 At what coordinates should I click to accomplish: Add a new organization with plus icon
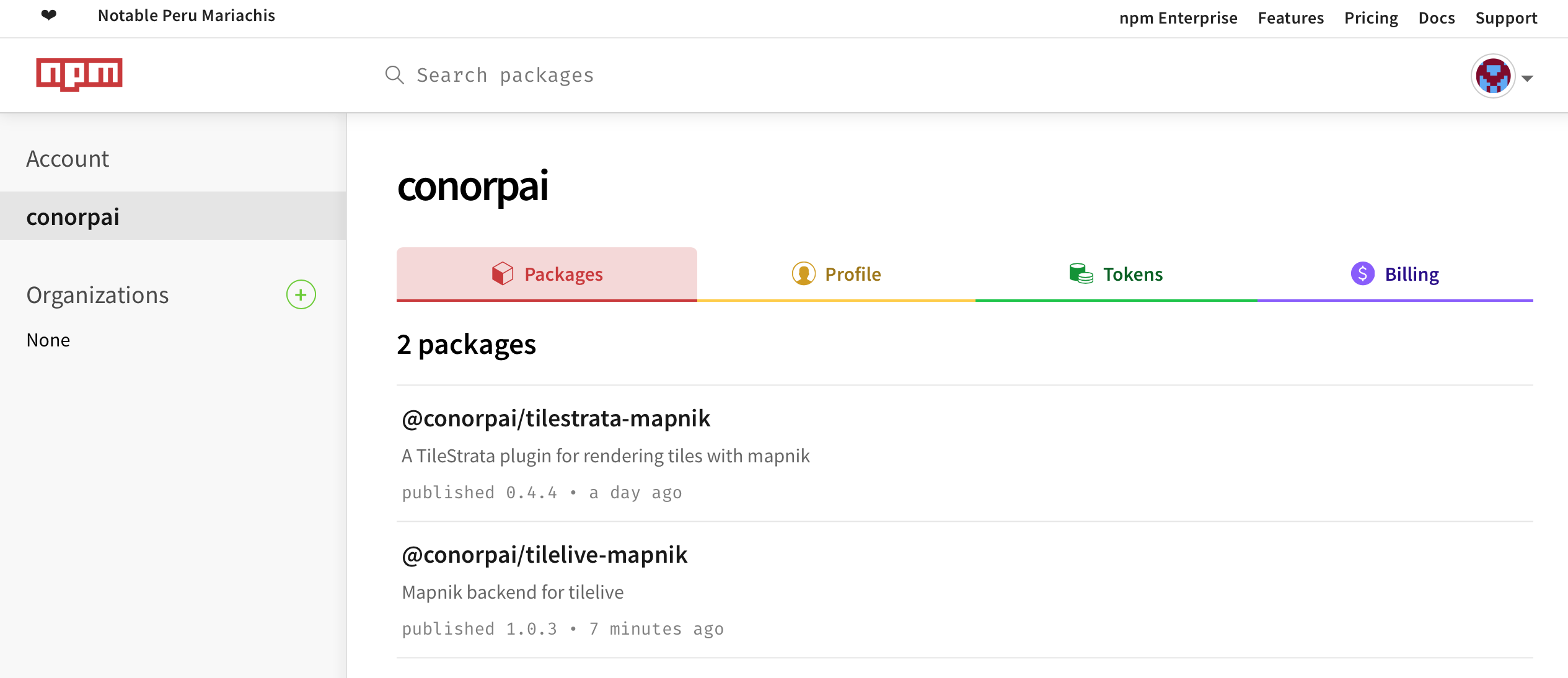(x=301, y=294)
